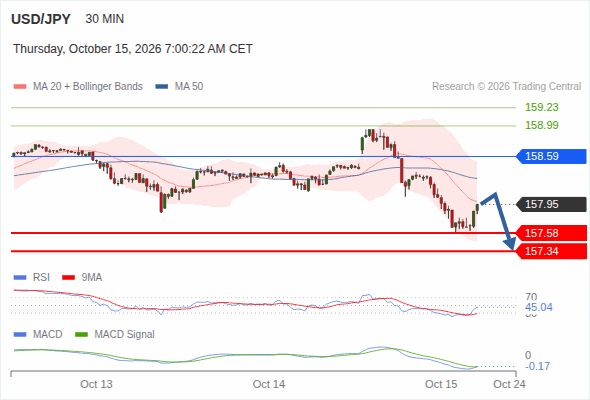
Task: Click the red 157.58 support price tag
Action: click(x=551, y=233)
